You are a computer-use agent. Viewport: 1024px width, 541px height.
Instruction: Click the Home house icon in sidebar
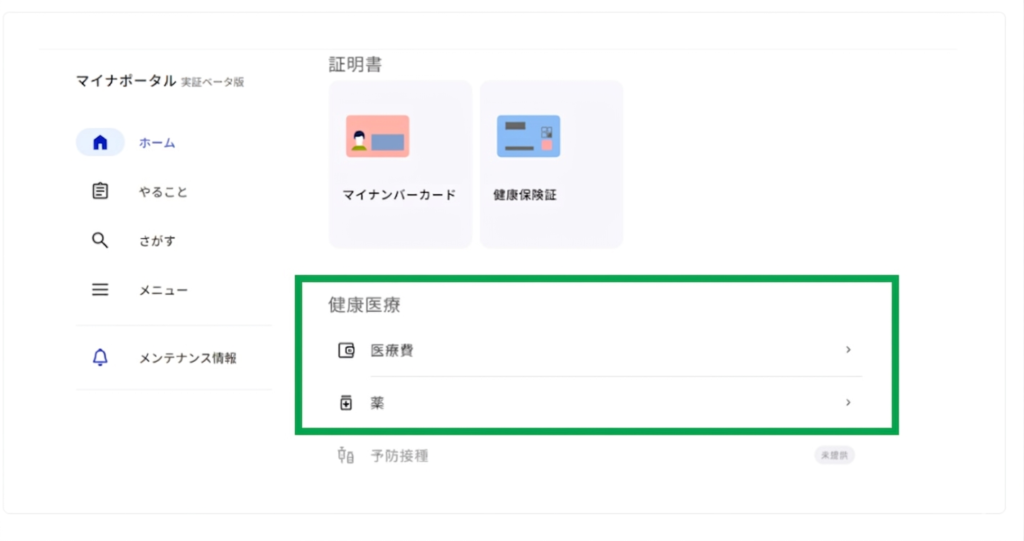(100, 142)
